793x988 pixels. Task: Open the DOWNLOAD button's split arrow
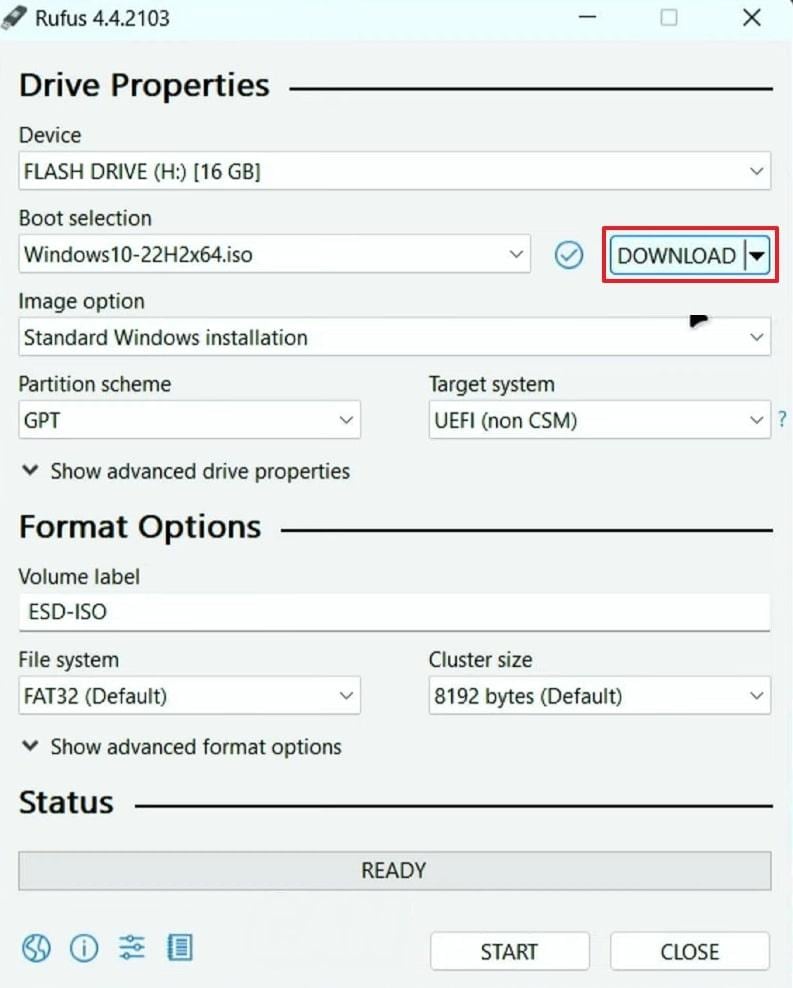pos(757,255)
